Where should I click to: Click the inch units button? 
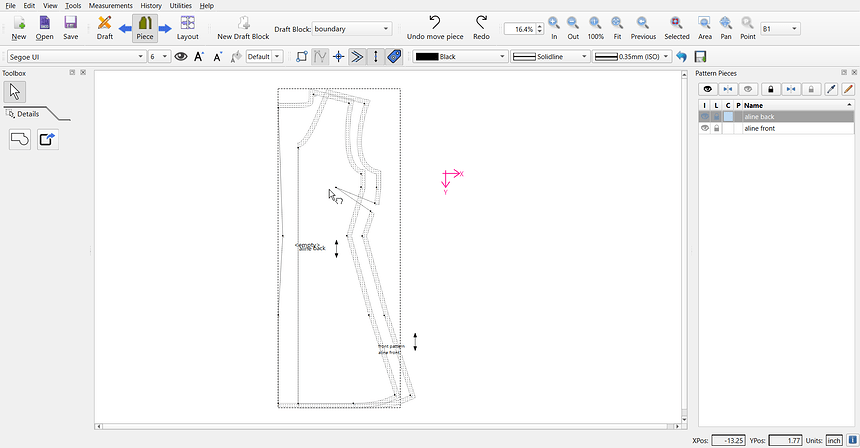[x=834, y=440]
